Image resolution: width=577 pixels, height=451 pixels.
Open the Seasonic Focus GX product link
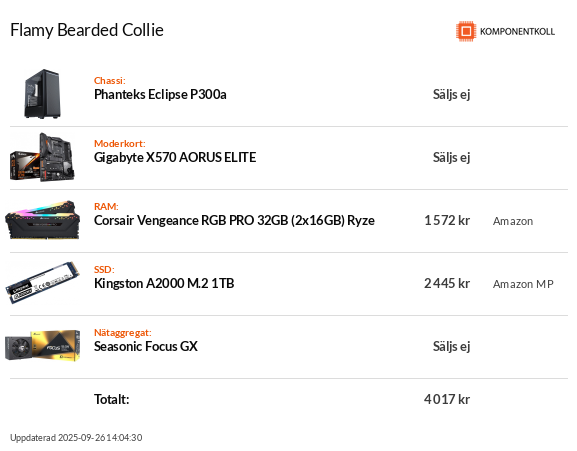coord(146,346)
